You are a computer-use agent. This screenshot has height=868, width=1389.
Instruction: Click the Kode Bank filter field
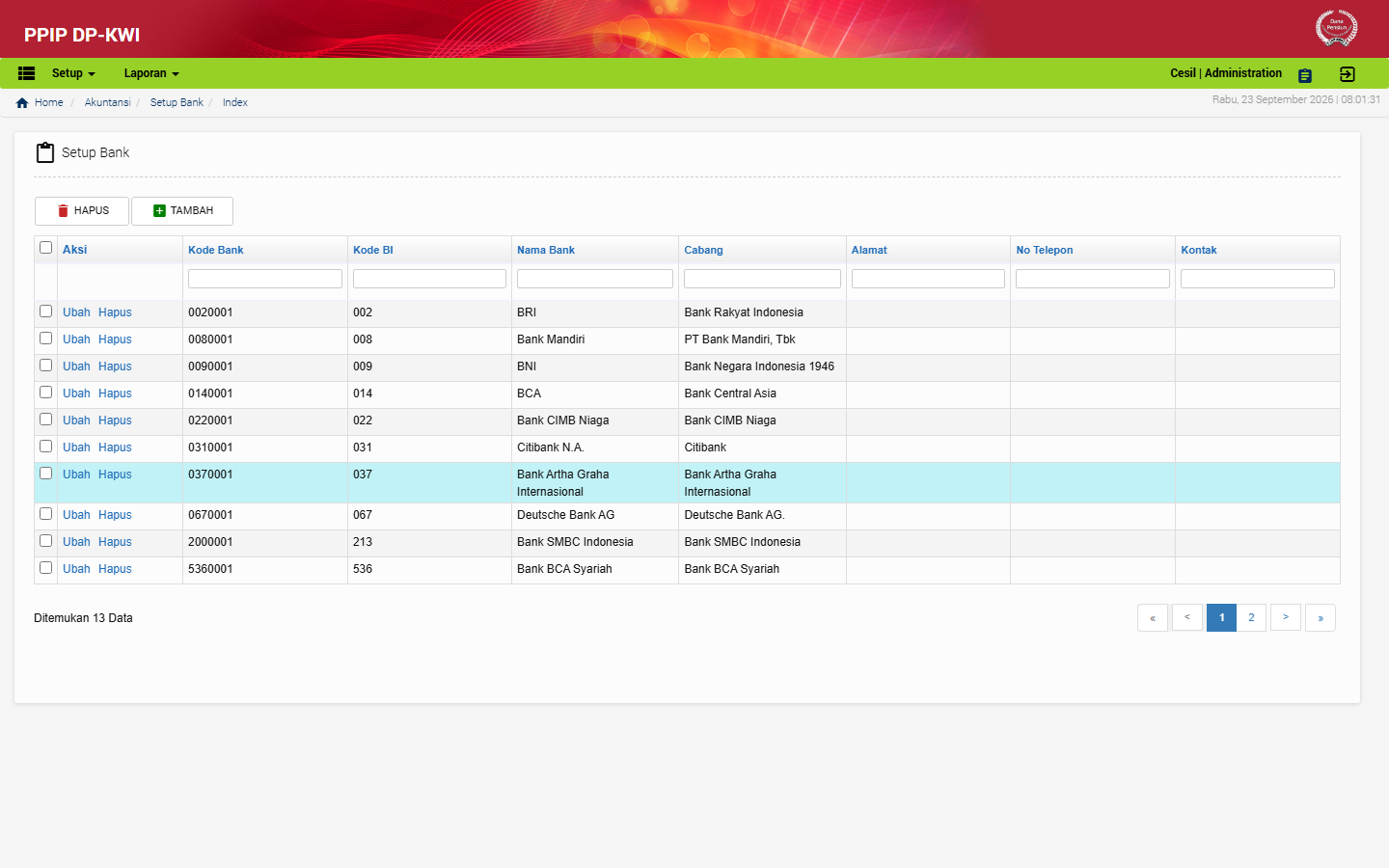(265, 279)
